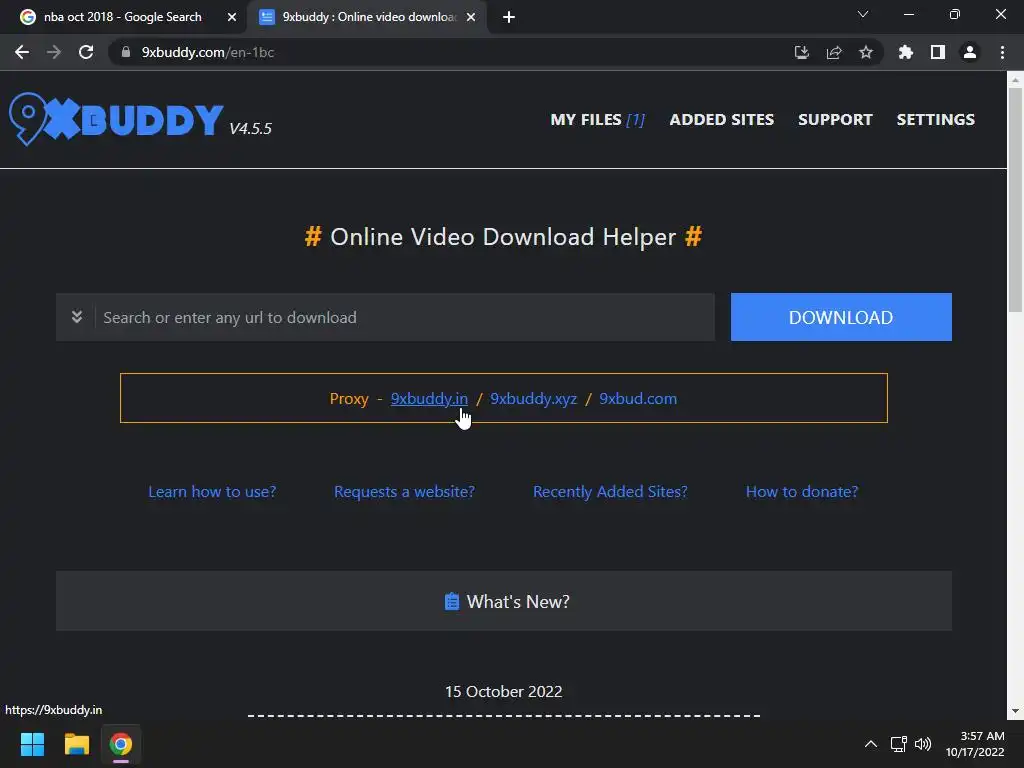This screenshot has width=1024, height=768.
Task: Reload the current page
Action: 86,52
